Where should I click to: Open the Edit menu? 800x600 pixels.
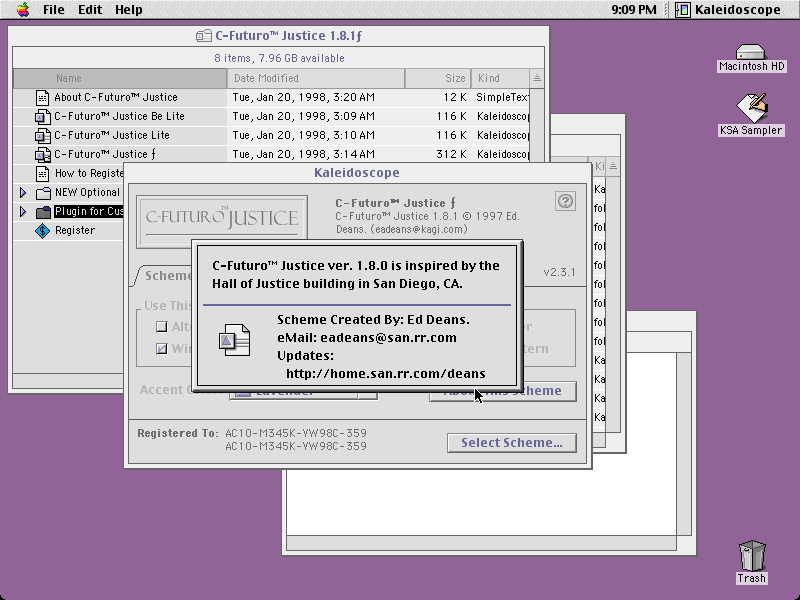[90, 10]
